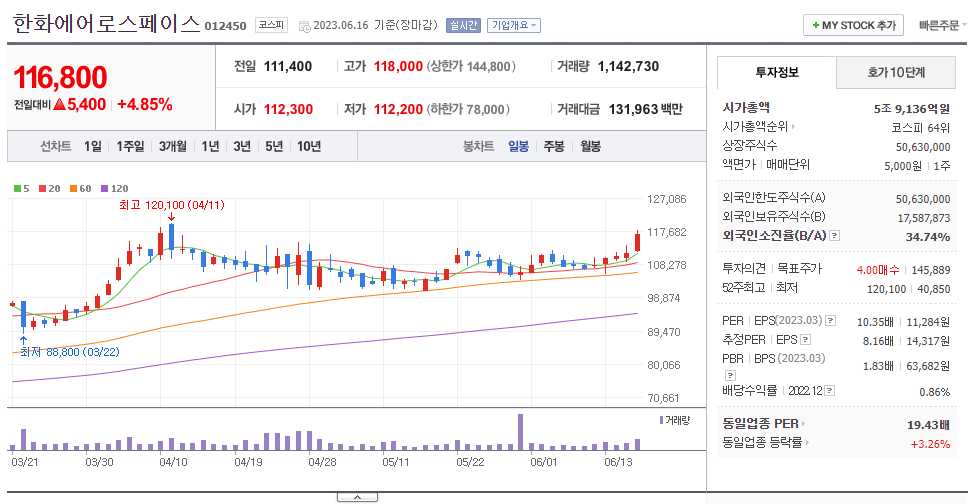The height and width of the screenshot is (504, 968).
Task: Click the MY STOCK 추가 button
Action: (x=853, y=25)
